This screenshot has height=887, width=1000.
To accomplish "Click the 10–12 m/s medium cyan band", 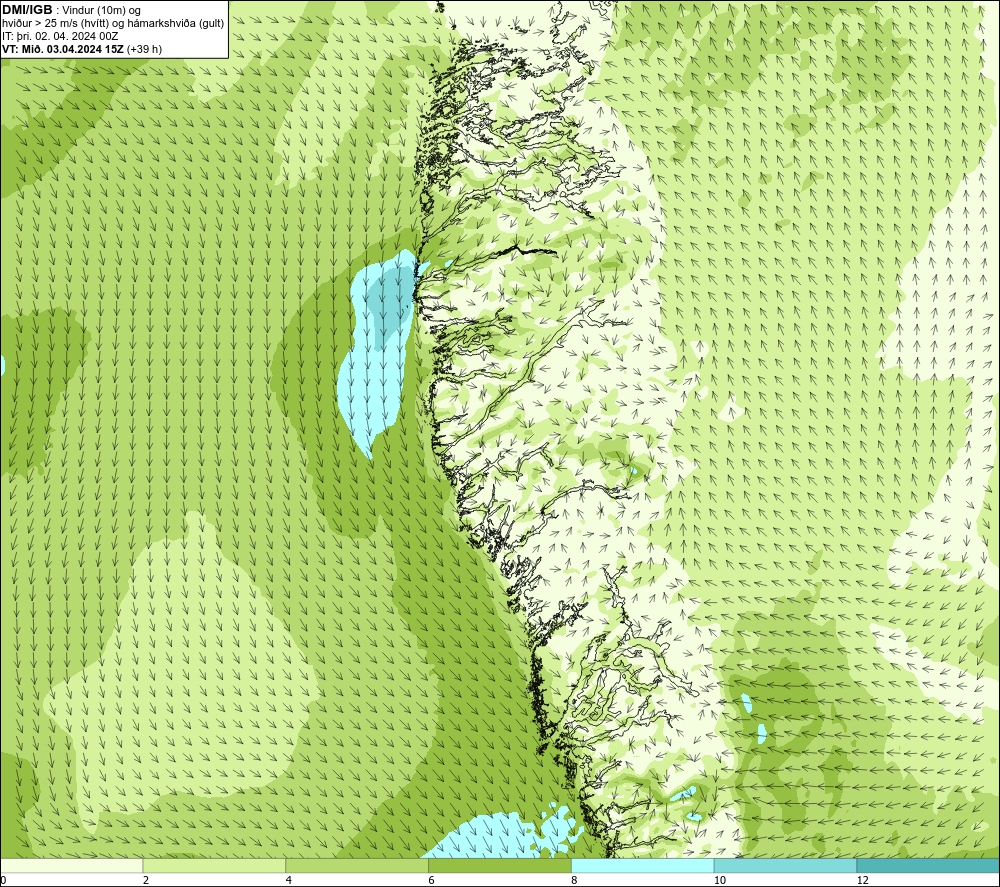I will 786,865.
